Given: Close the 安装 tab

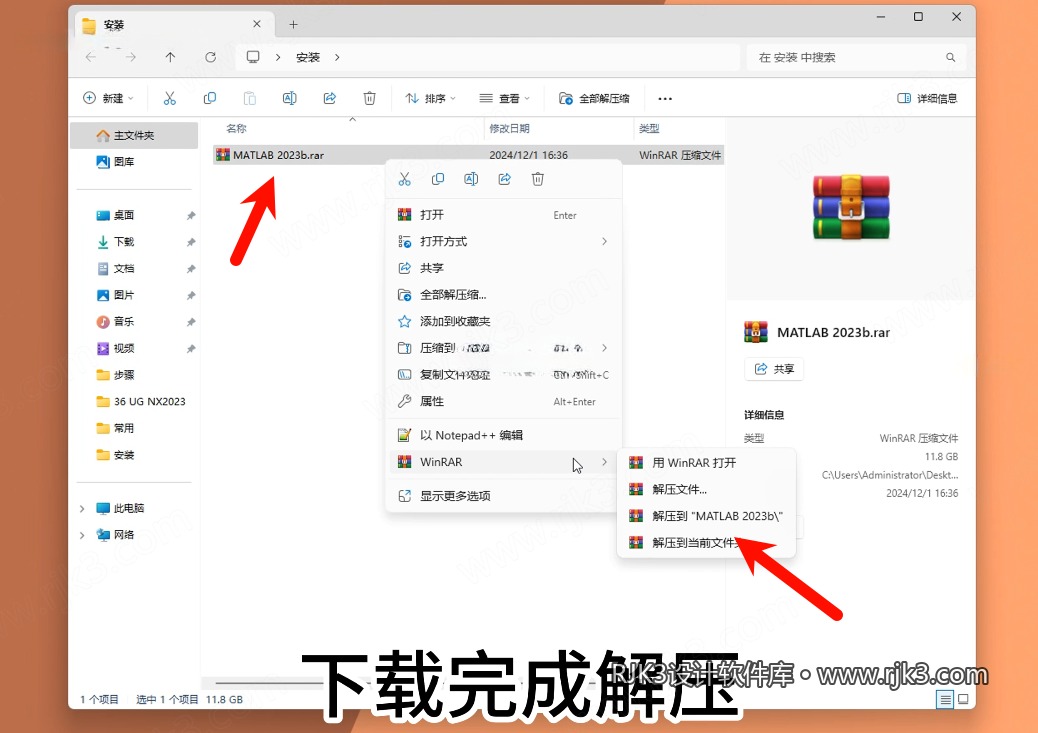Looking at the screenshot, I should point(257,24).
